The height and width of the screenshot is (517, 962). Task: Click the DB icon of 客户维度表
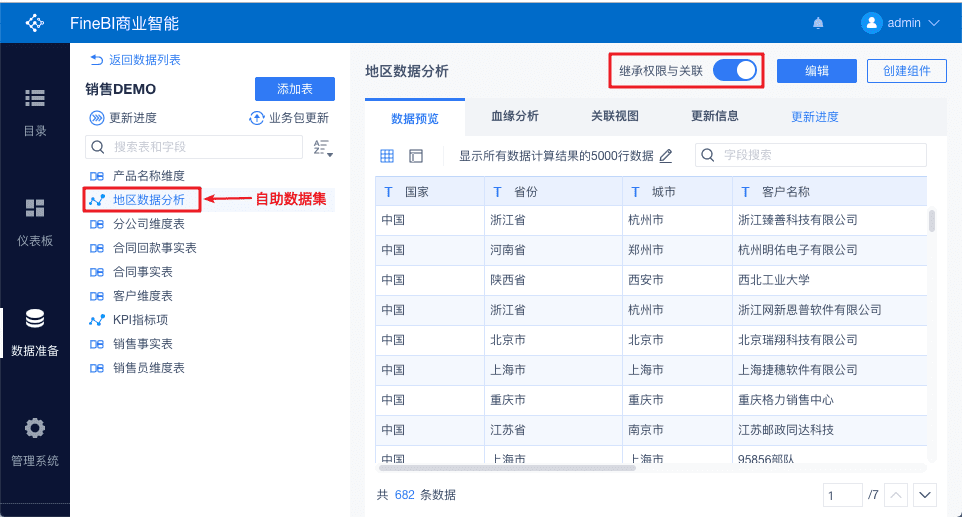coord(97,296)
